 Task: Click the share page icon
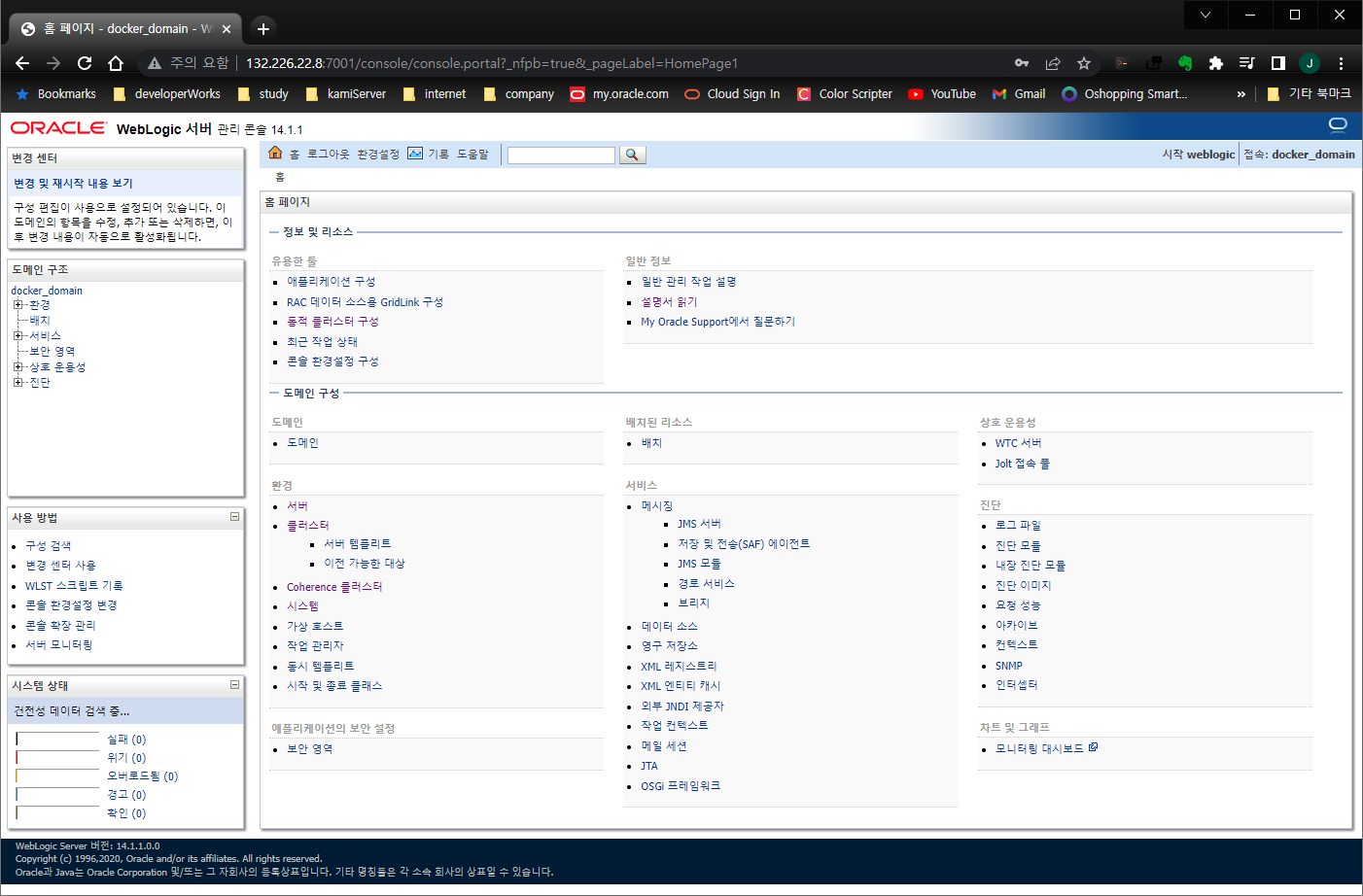[1053, 63]
